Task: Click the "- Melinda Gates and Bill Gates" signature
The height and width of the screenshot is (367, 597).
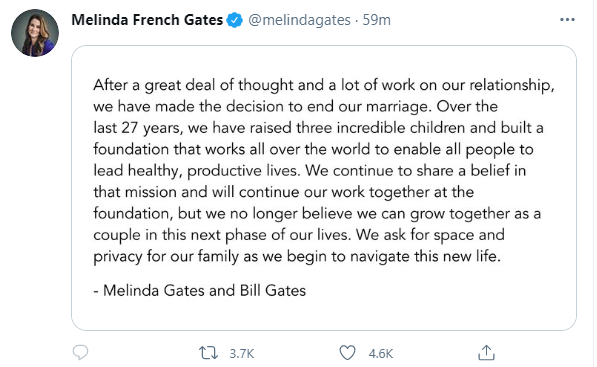Action: [x=200, y=290]
